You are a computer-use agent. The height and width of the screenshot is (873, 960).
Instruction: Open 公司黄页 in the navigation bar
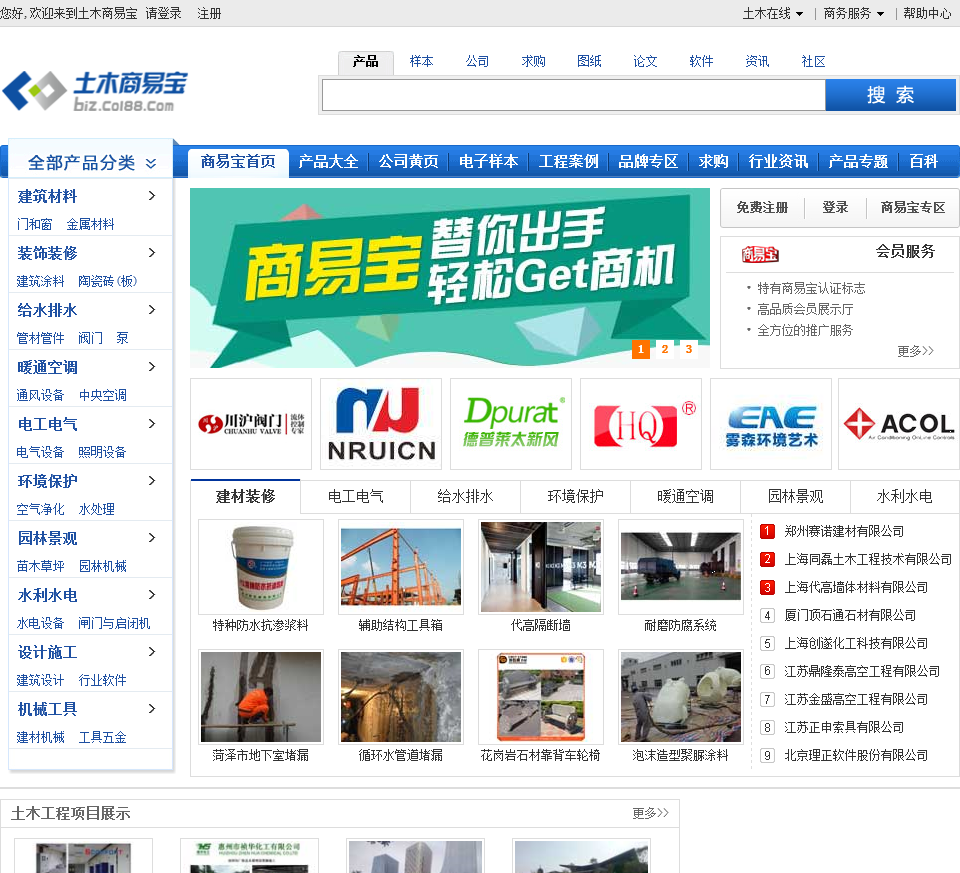pyautogui.click(x=408, y=162)
